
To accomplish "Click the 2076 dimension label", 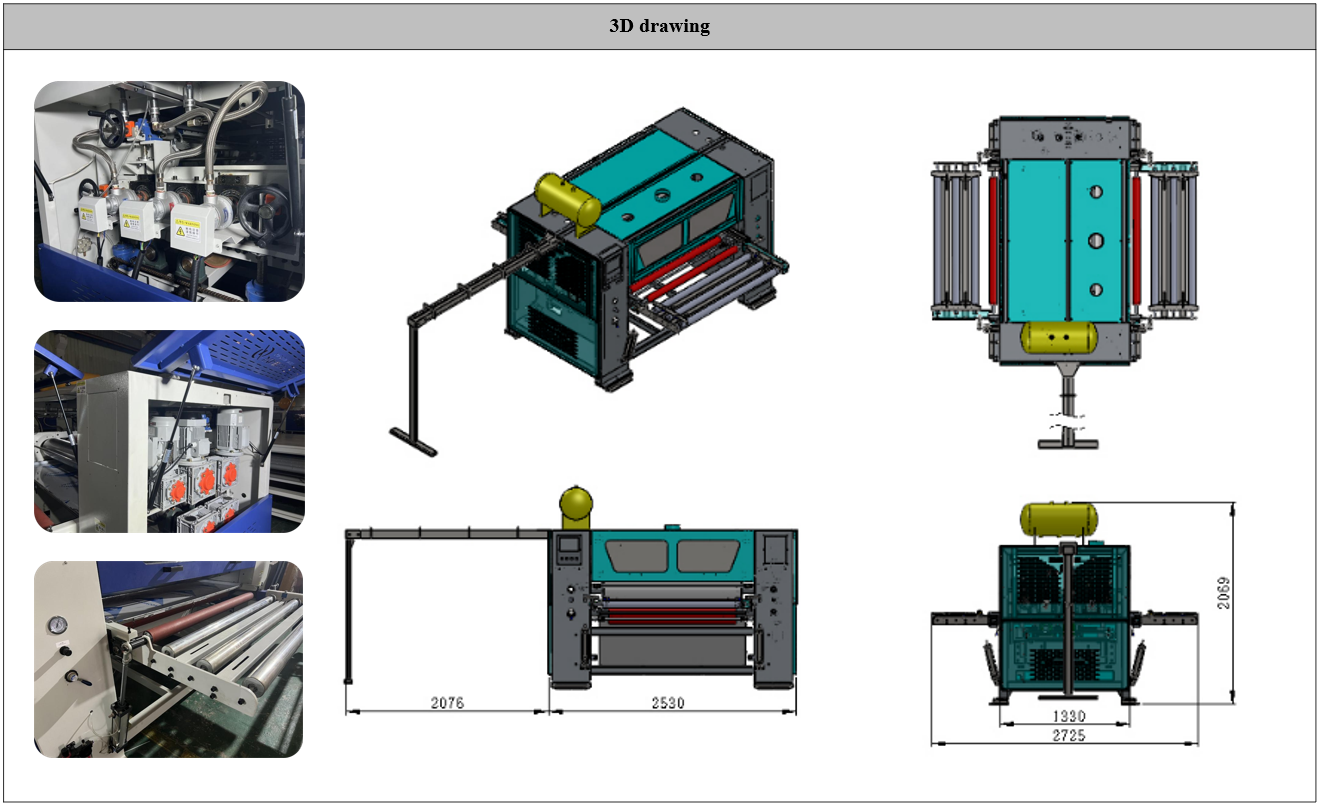I will coord(449,703).
